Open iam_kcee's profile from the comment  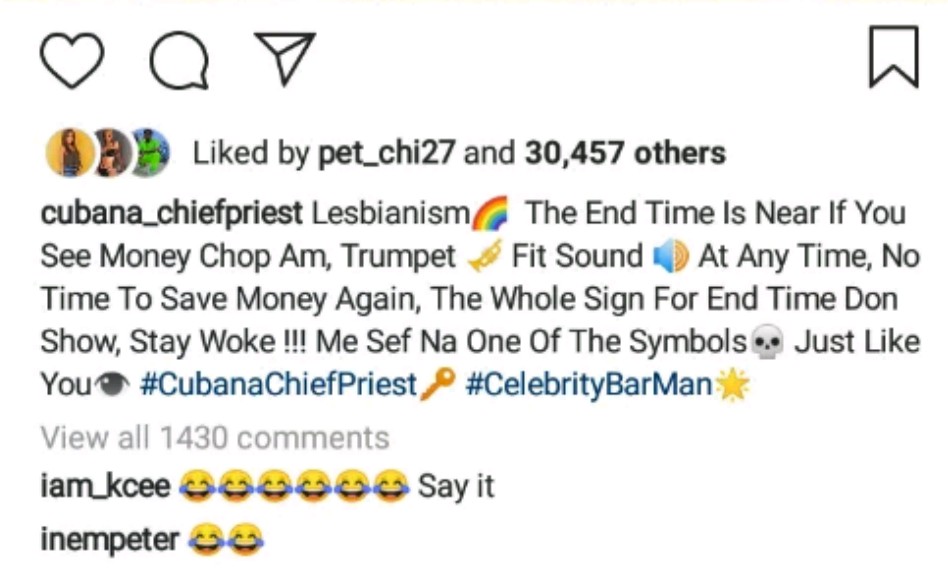(105, 488)
